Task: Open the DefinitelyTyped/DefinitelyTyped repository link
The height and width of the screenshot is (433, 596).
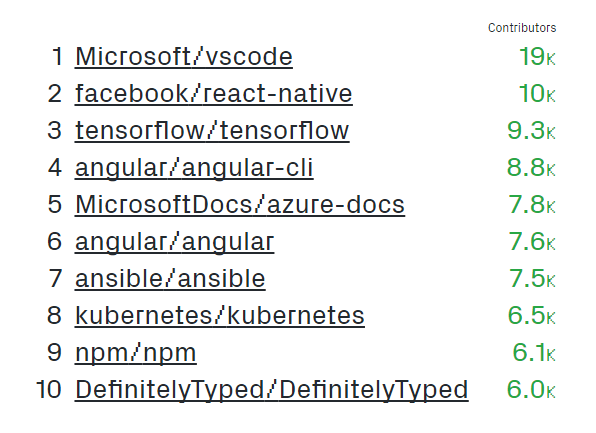Action: pyautogui.click(x=271, y=390)
